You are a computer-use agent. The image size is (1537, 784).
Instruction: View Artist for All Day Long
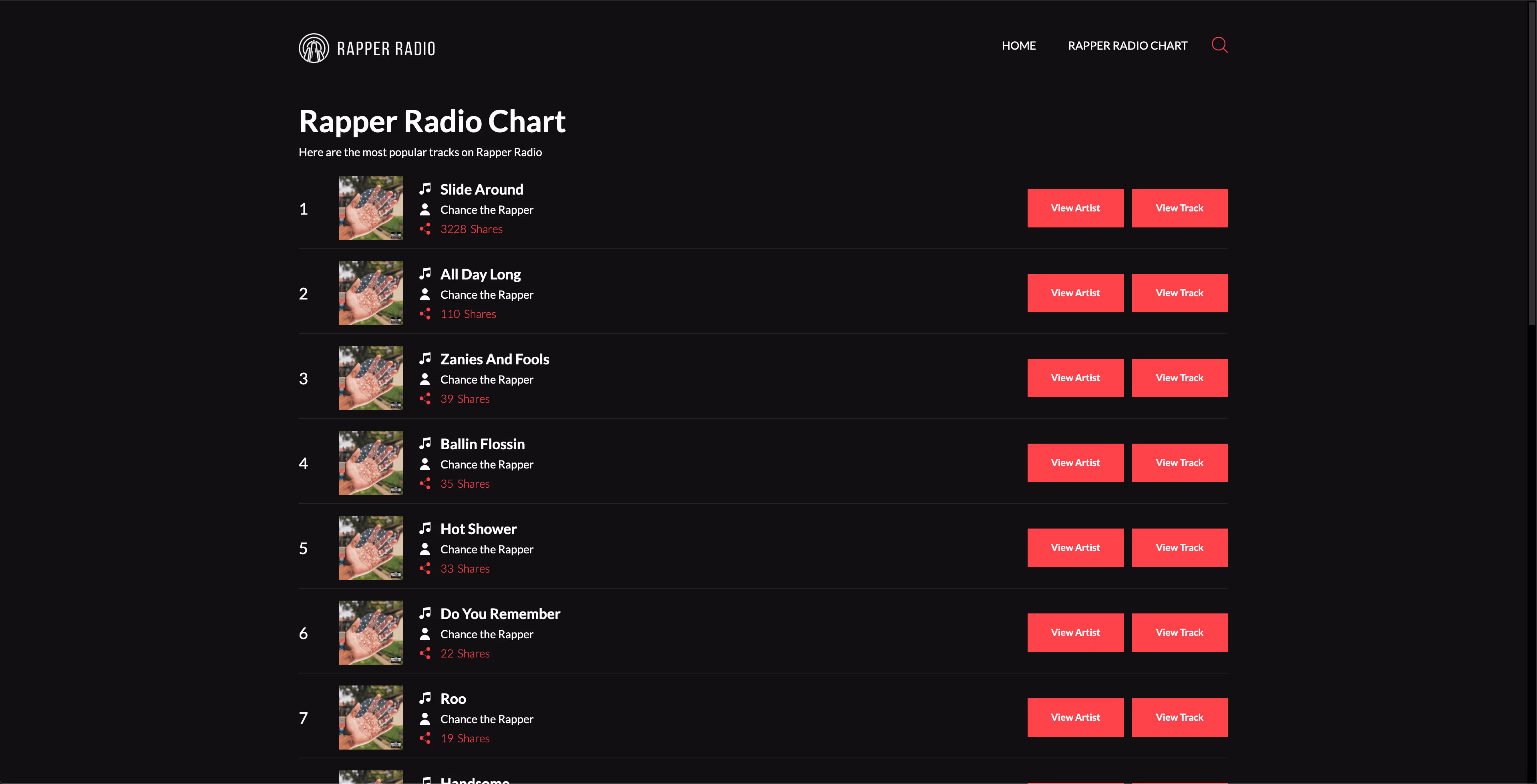1075,293
